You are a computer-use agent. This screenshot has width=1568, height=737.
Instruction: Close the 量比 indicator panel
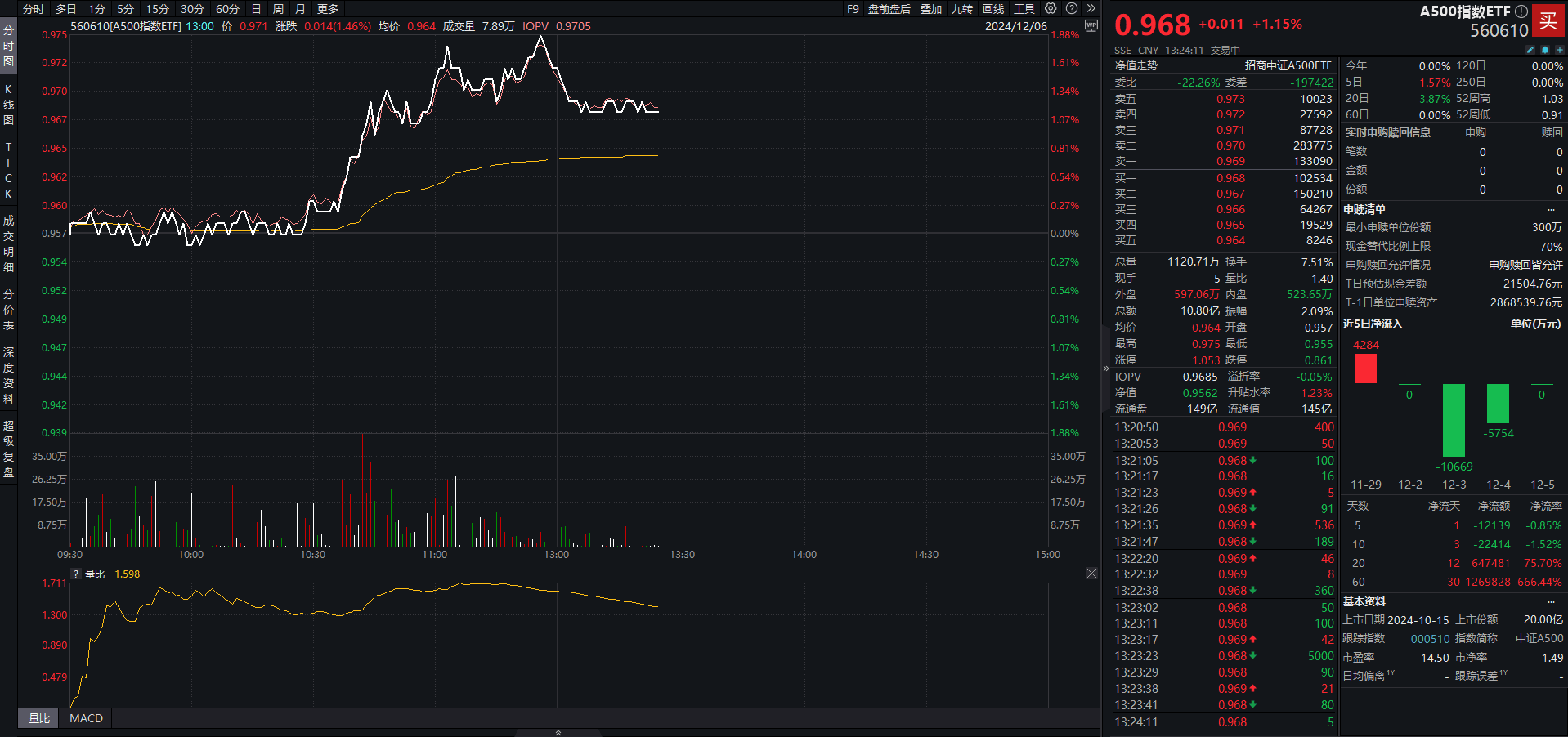[1091, 574]
